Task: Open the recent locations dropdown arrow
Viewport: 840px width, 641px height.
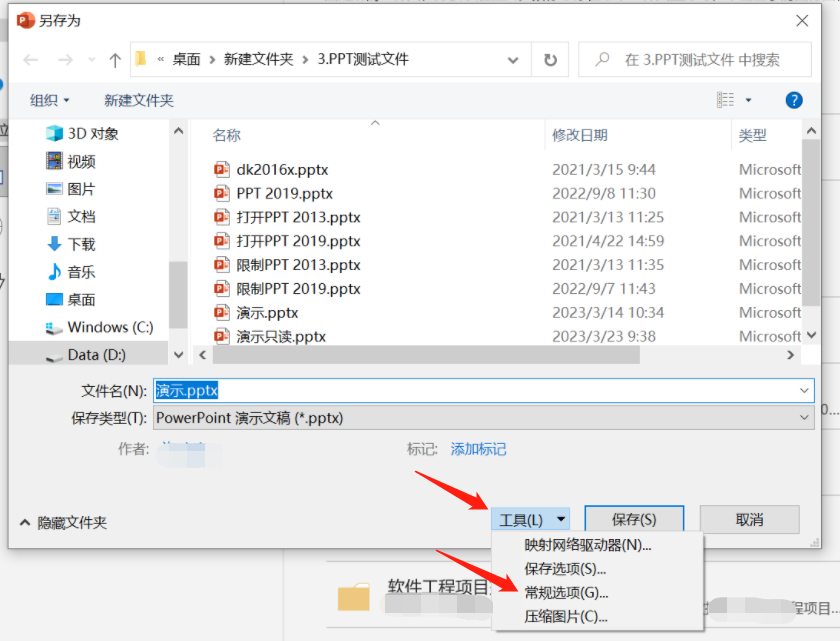Action: tap(92, 59)
